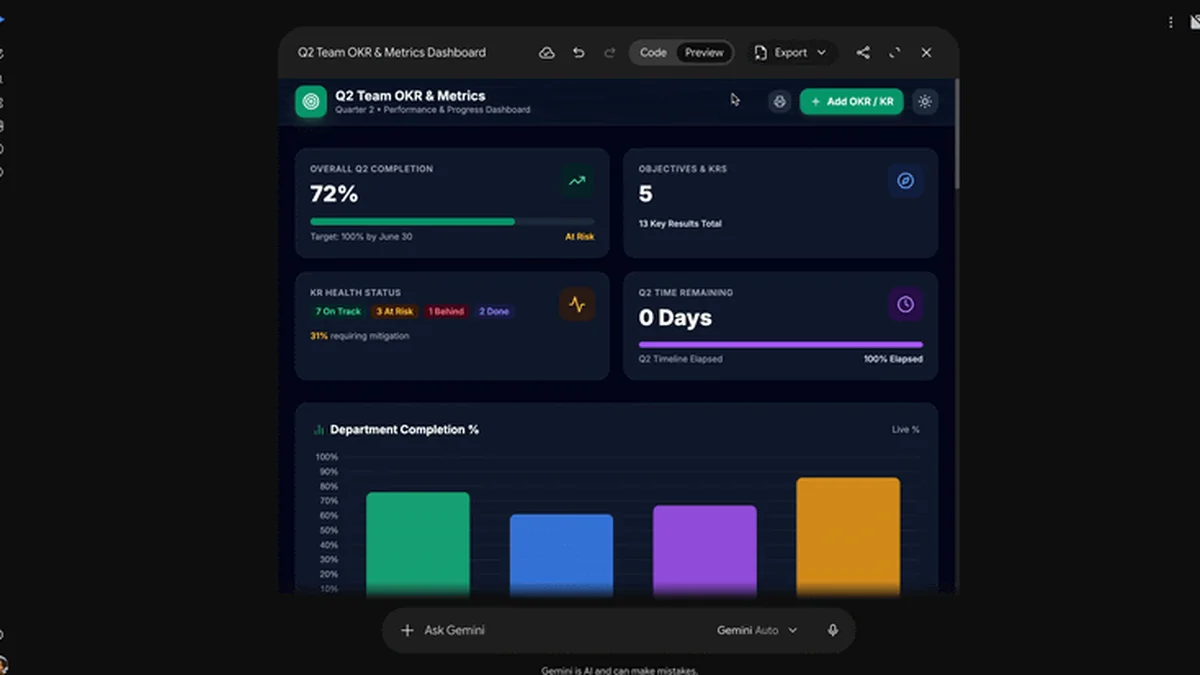Click the green OKR target logo
The image size is (1200, 675).
311,102
